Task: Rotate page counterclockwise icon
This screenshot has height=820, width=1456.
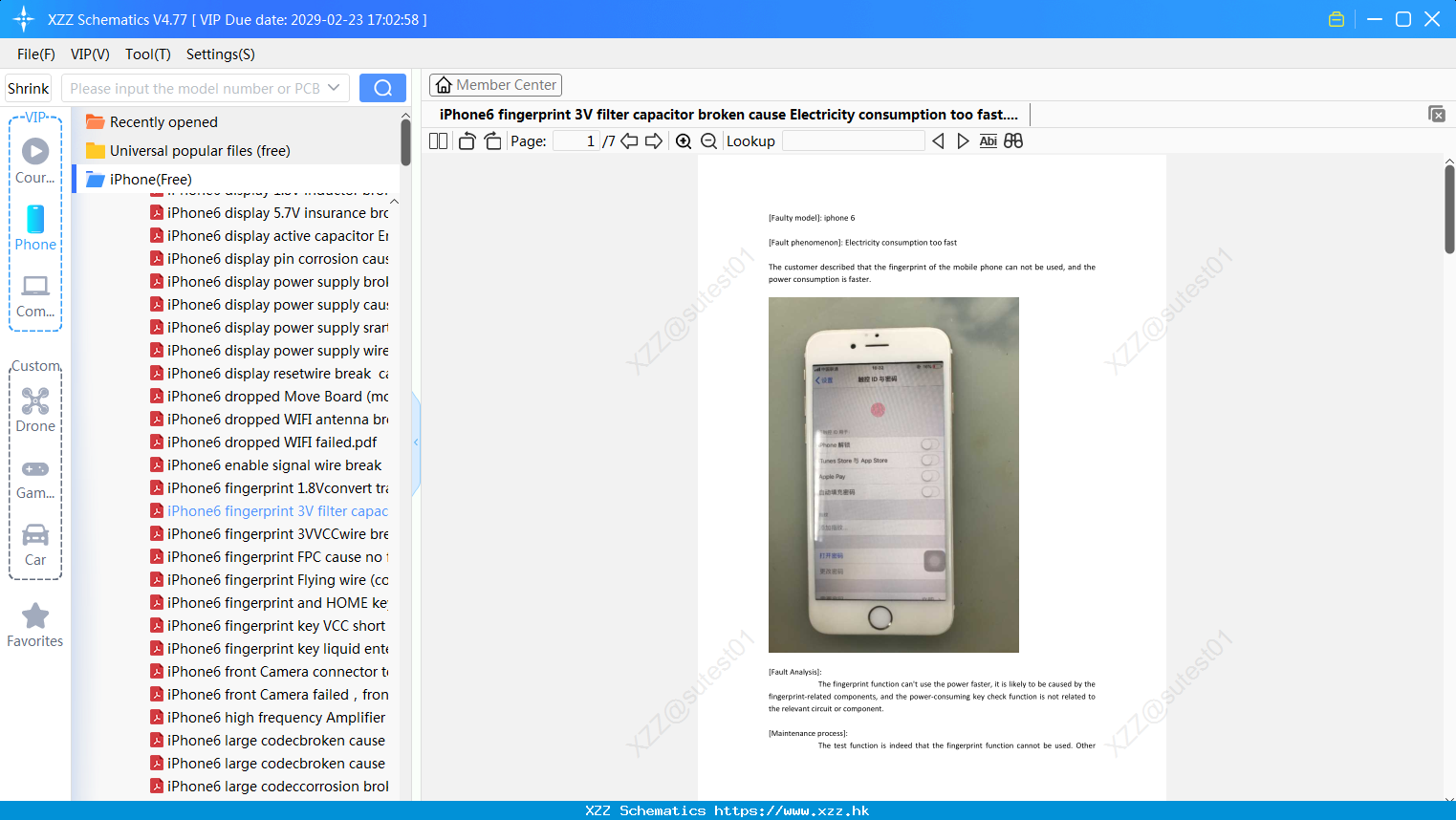Action: pyautogui.click(x=467, y=141)
